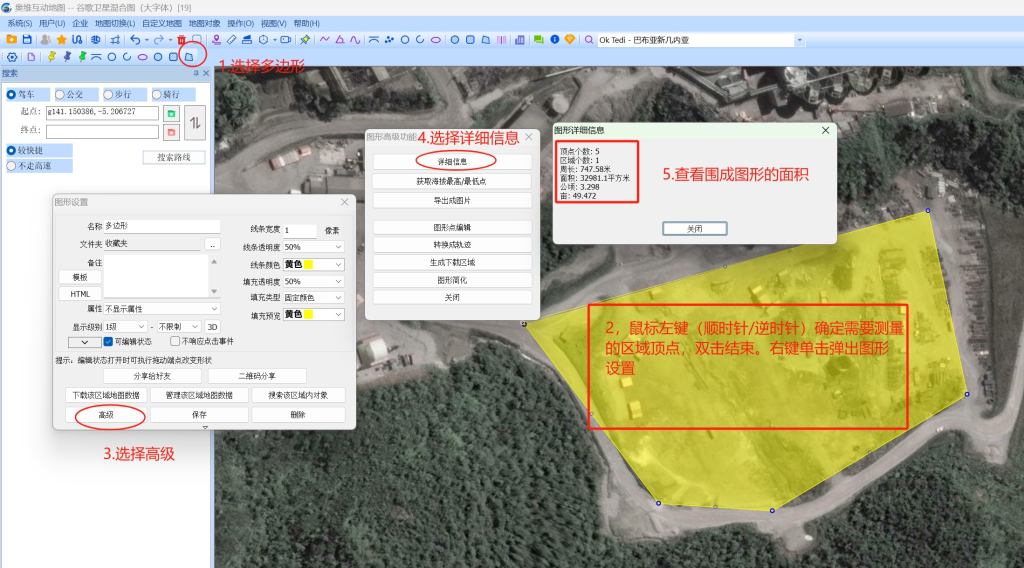
Task: Click the undo arrow icon
Action: tap(135, 40)
